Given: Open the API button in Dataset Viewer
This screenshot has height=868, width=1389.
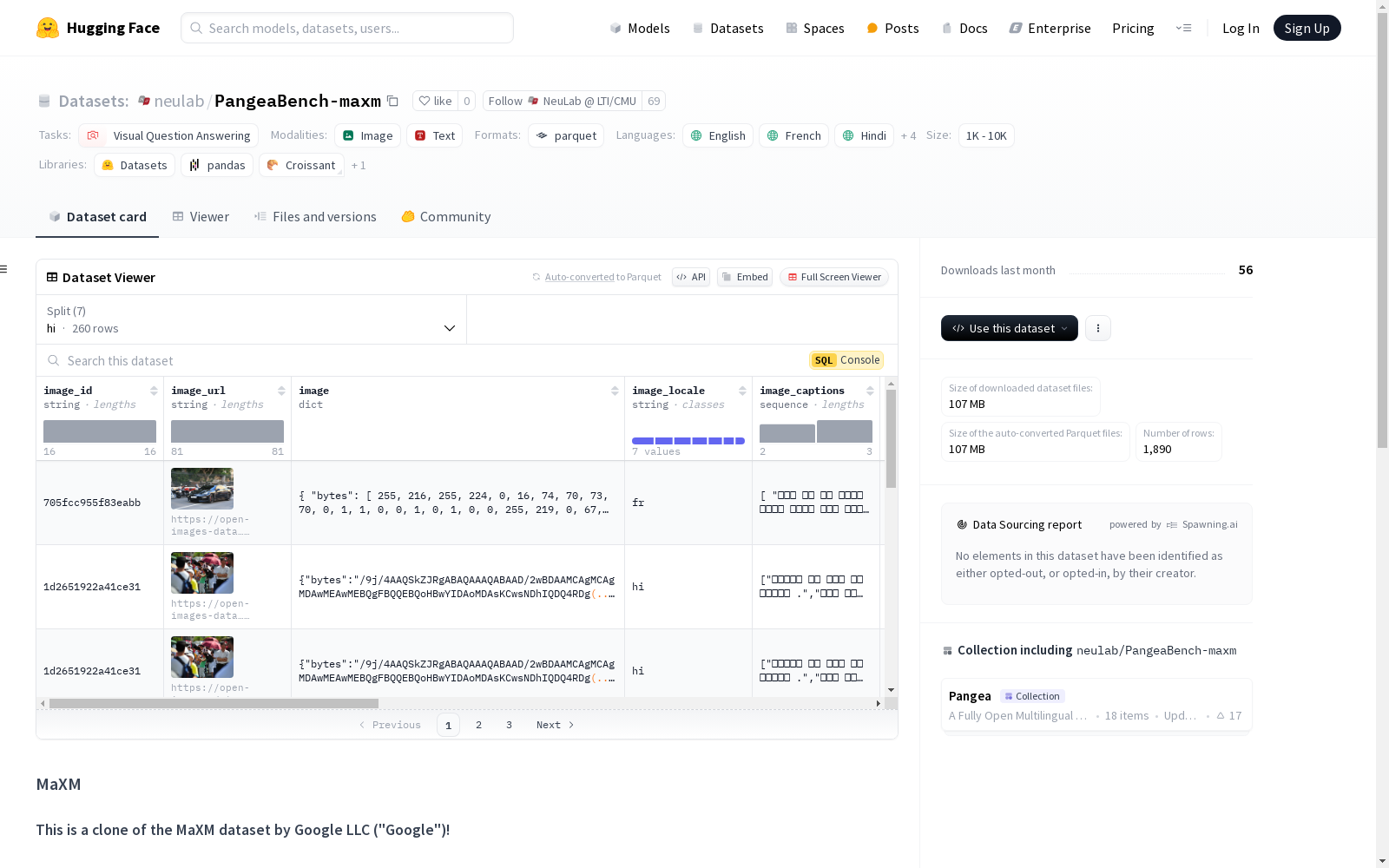Looking at the screenshot, I should tap(691, 277).
